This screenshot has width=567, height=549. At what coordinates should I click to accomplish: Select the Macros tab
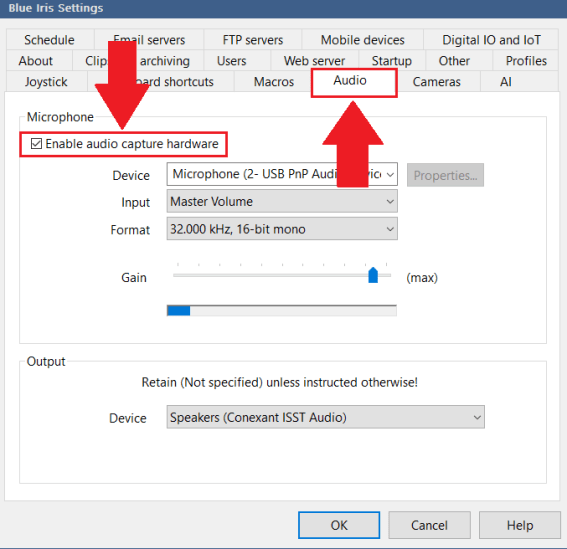274,82
